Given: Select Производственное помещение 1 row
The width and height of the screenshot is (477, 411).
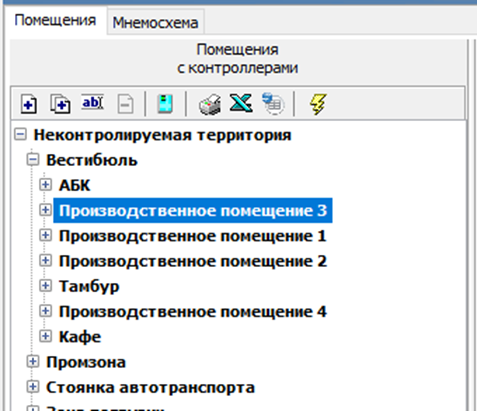Looking at the screenshot, I should 192,236.
